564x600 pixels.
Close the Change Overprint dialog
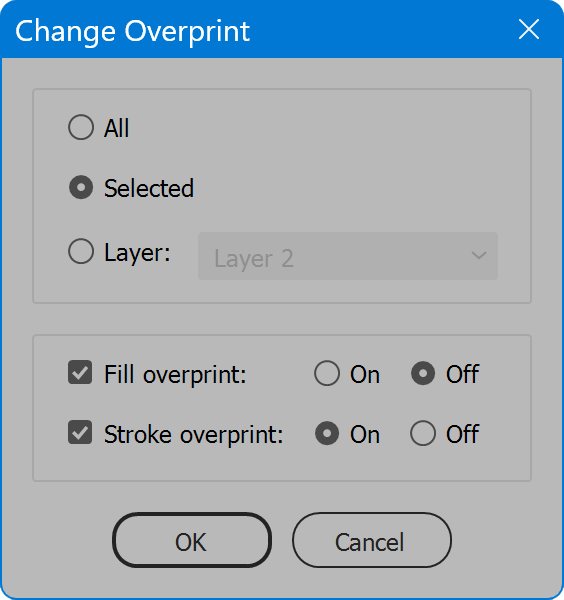pos(529,29)
